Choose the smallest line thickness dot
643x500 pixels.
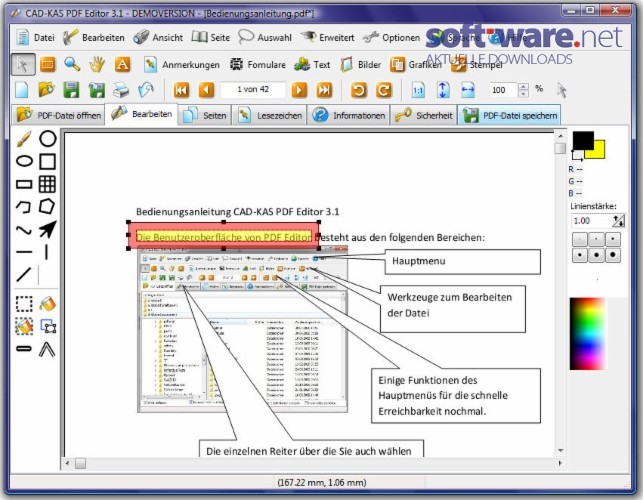579,239
